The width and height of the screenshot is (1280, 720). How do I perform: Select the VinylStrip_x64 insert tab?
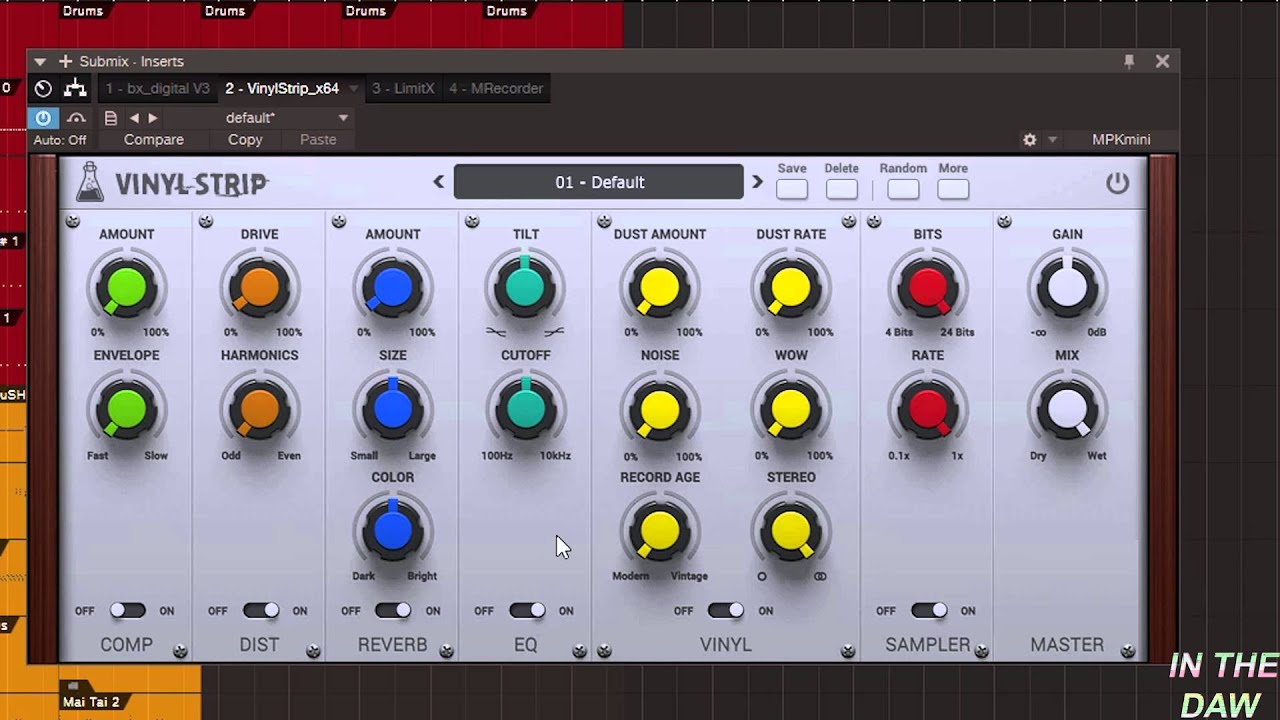(x=282, y=88)
